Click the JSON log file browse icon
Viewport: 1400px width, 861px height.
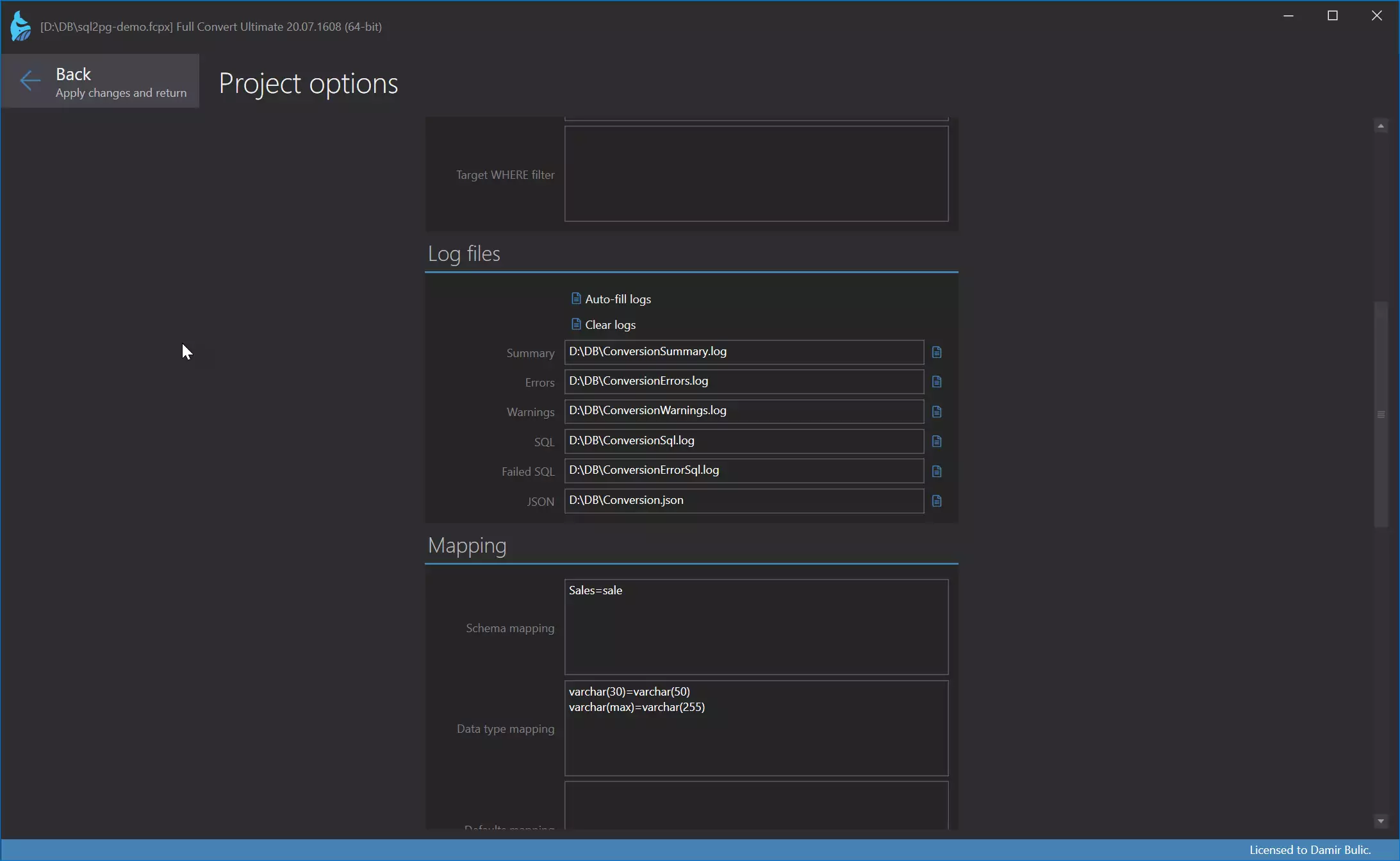tap(936, 500)
